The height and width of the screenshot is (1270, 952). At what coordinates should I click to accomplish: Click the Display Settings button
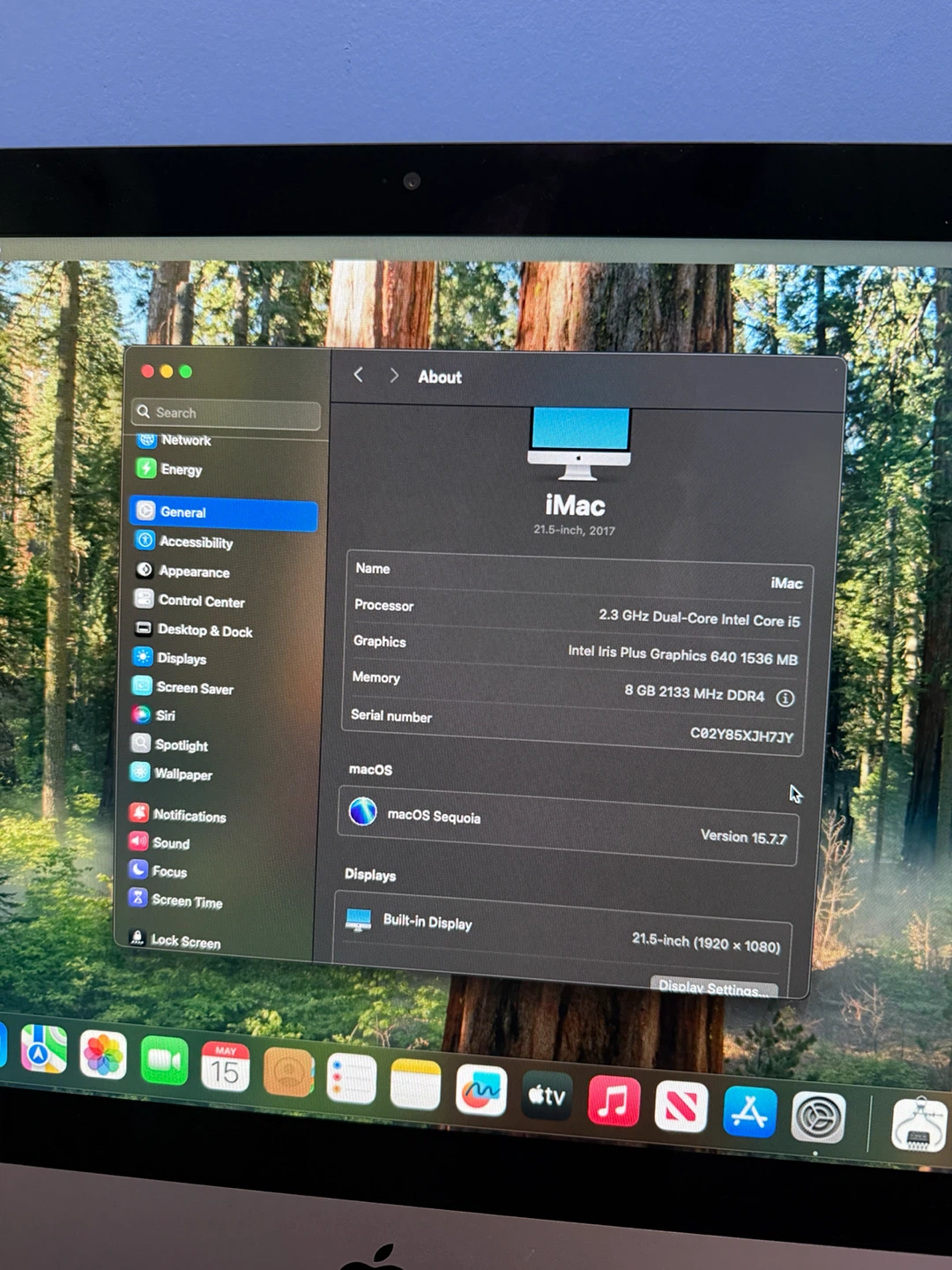pos(714,988)
